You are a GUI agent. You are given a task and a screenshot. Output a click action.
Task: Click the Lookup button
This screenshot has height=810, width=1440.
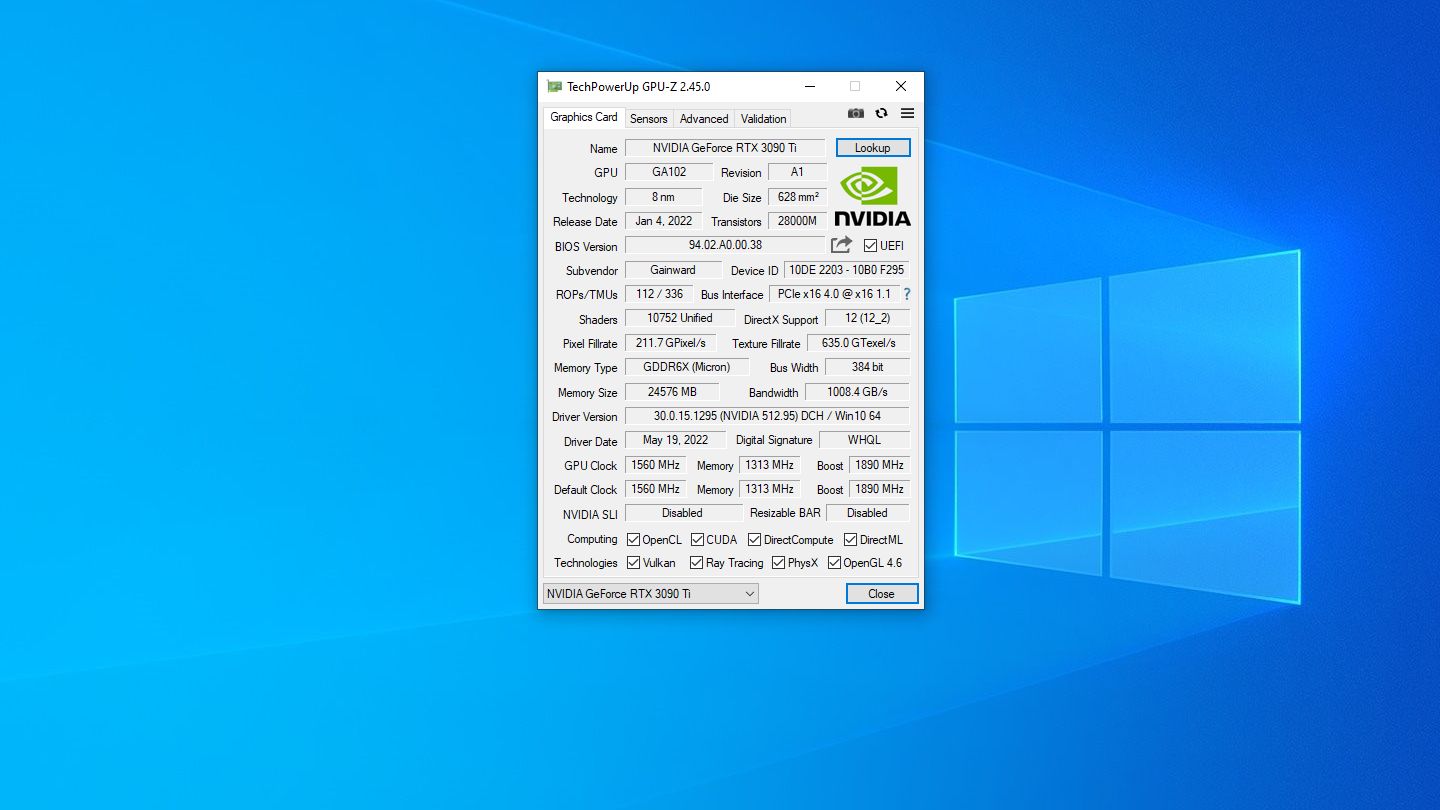point(873,148)
